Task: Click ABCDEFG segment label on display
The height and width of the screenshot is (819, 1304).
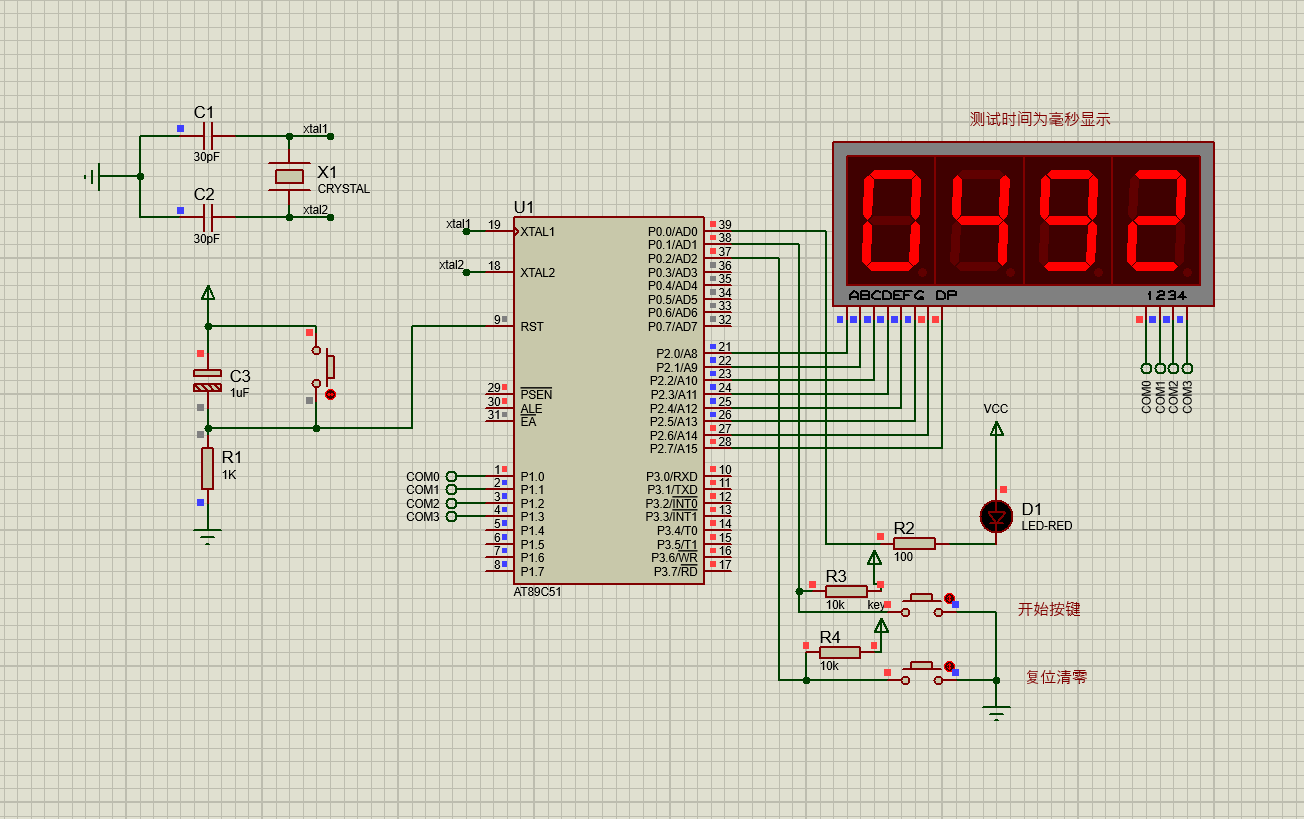Action: tap(887, 296)
